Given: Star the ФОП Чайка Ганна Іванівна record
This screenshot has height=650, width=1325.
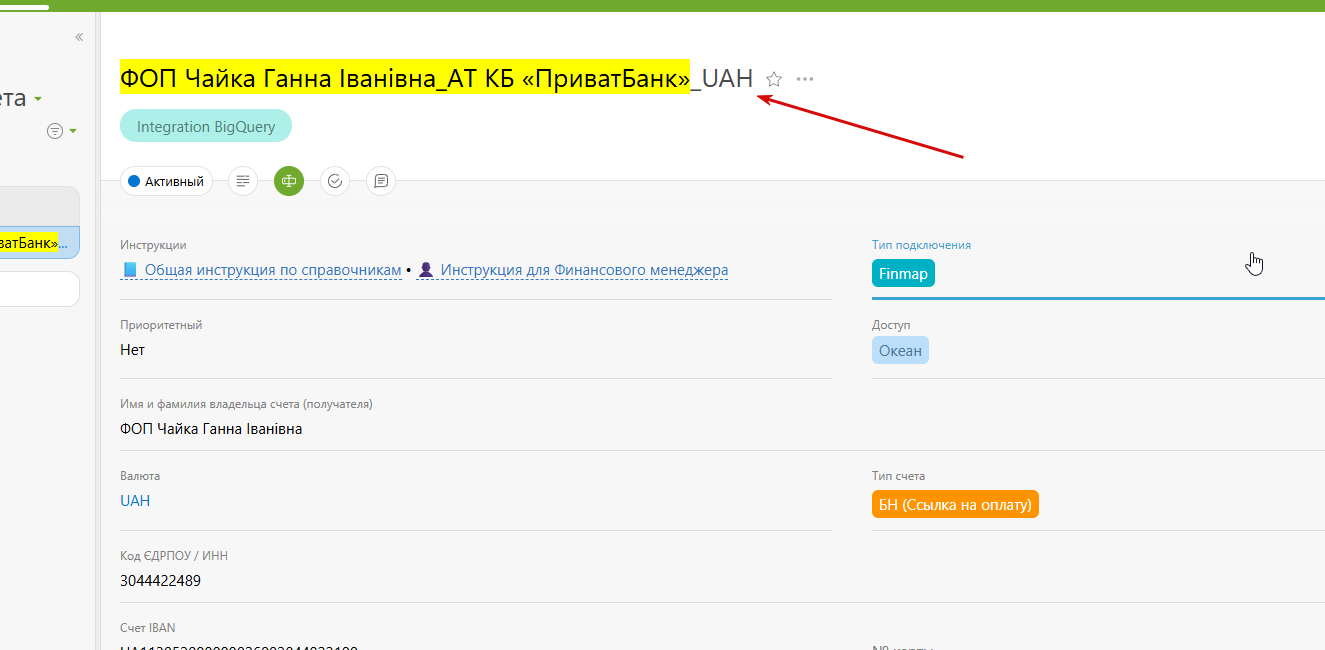Looking at the screenshot, I should pyautogui.click(x=774, y=79).
